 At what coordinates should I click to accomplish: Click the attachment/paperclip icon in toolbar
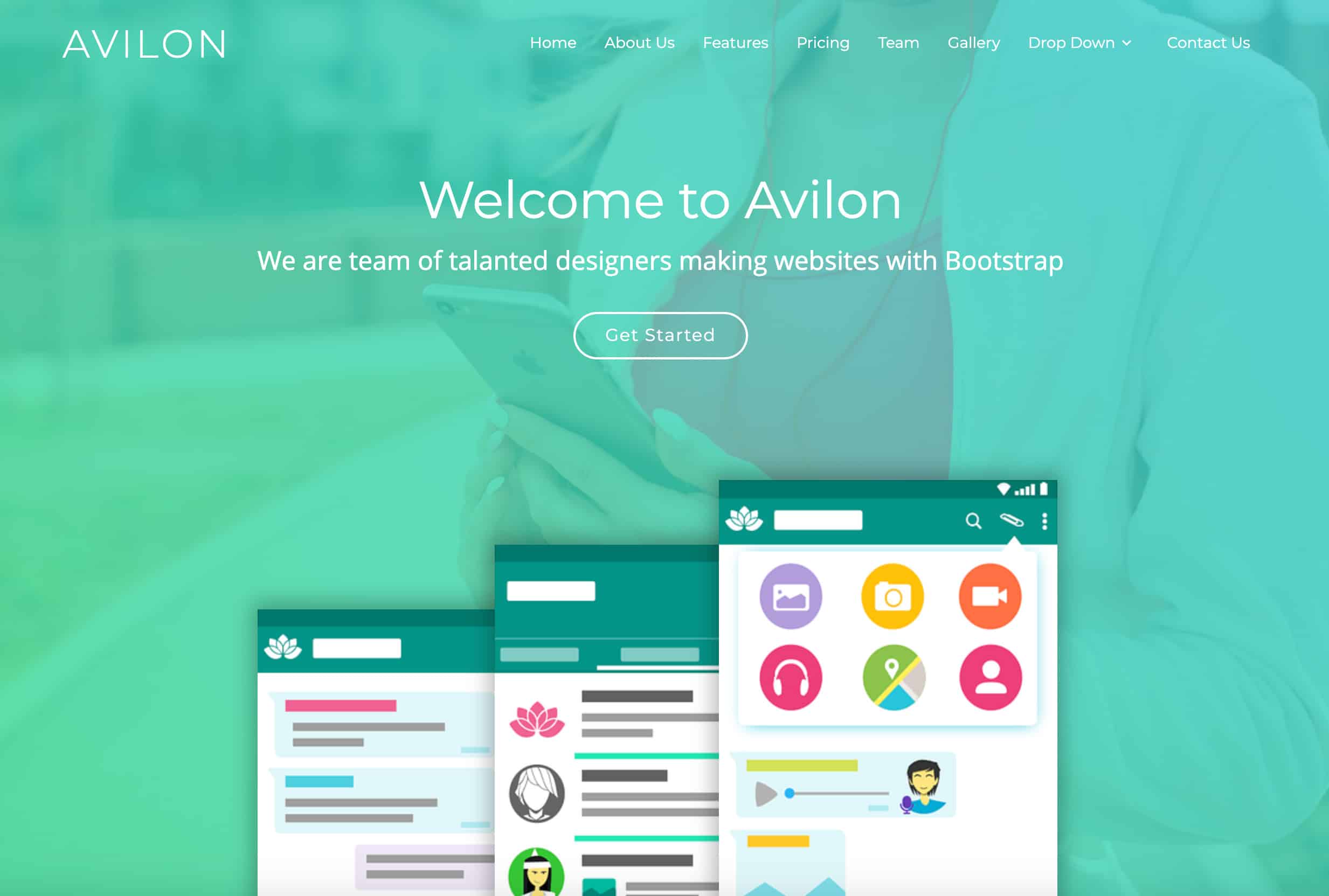tap(1009, 520)
